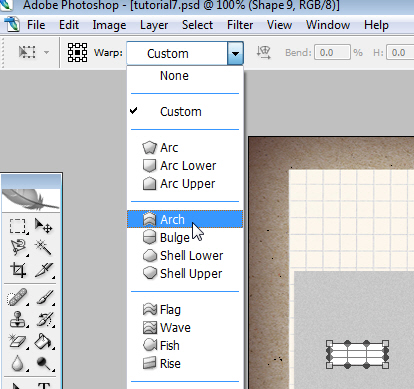
Task: Select the Healing Brush tool
Action: (17, 297)
